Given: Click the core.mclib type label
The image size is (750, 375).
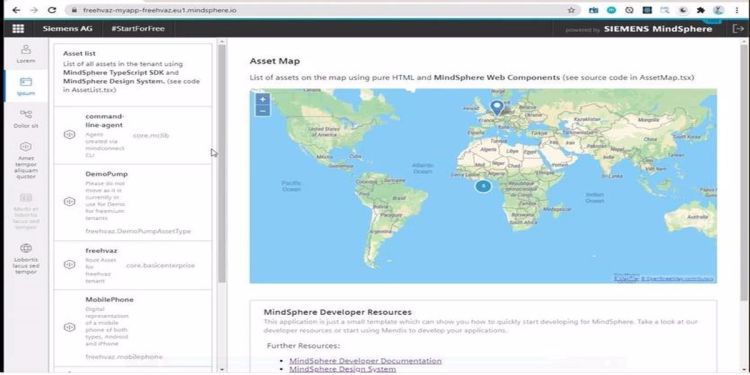Looking at the screenshot, I should click(x=151, y=135).
